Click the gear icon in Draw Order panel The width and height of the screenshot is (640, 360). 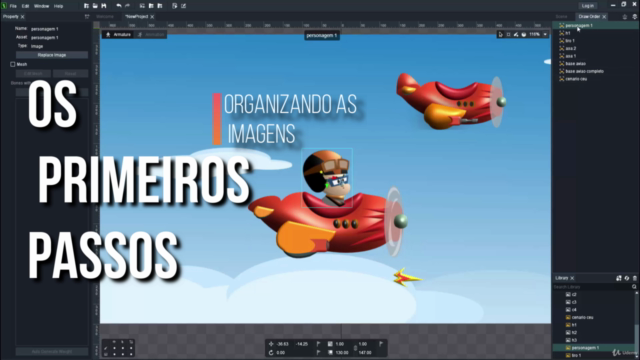[635, 17]
